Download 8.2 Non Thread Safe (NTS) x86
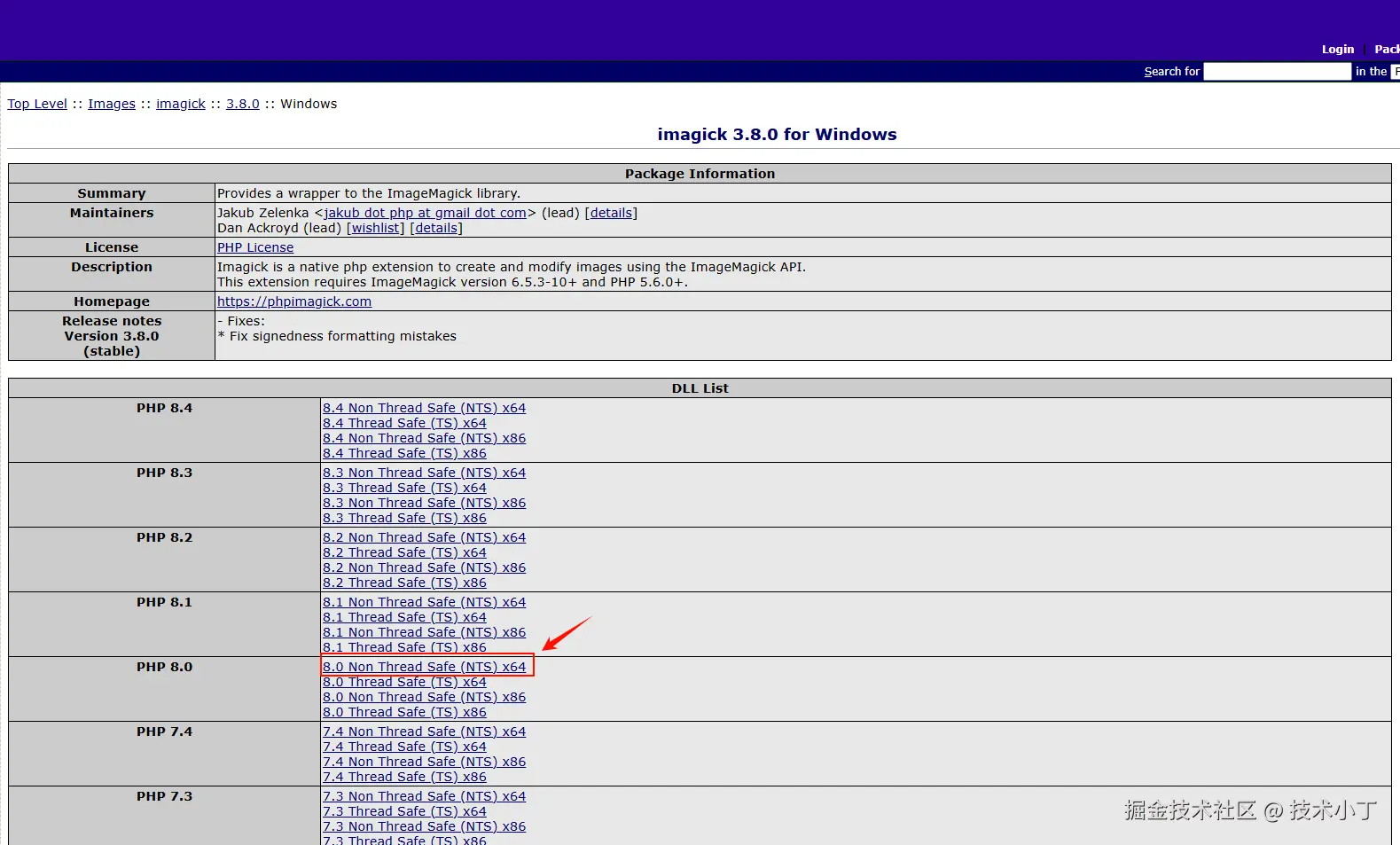This screenshot has height=845, width=1400. [424, 567]
